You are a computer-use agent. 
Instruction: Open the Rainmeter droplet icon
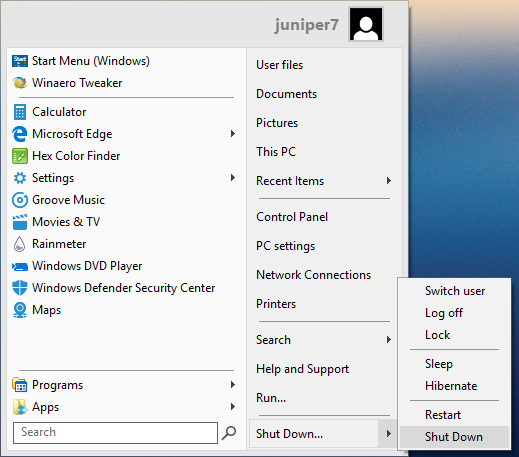pyautogui.click(x=20, y=244)
